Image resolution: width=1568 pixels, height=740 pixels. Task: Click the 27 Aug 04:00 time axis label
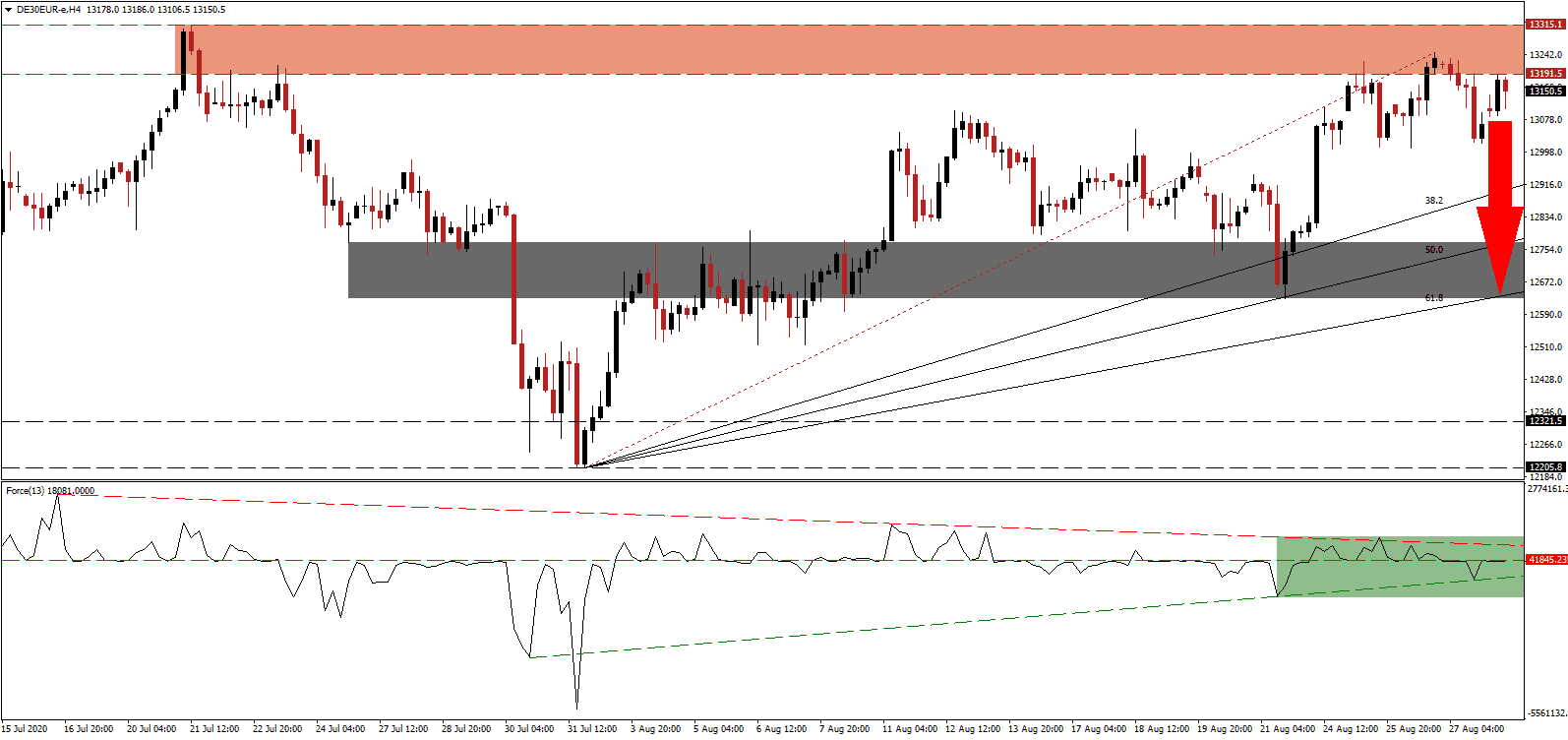click(1477, 729)
